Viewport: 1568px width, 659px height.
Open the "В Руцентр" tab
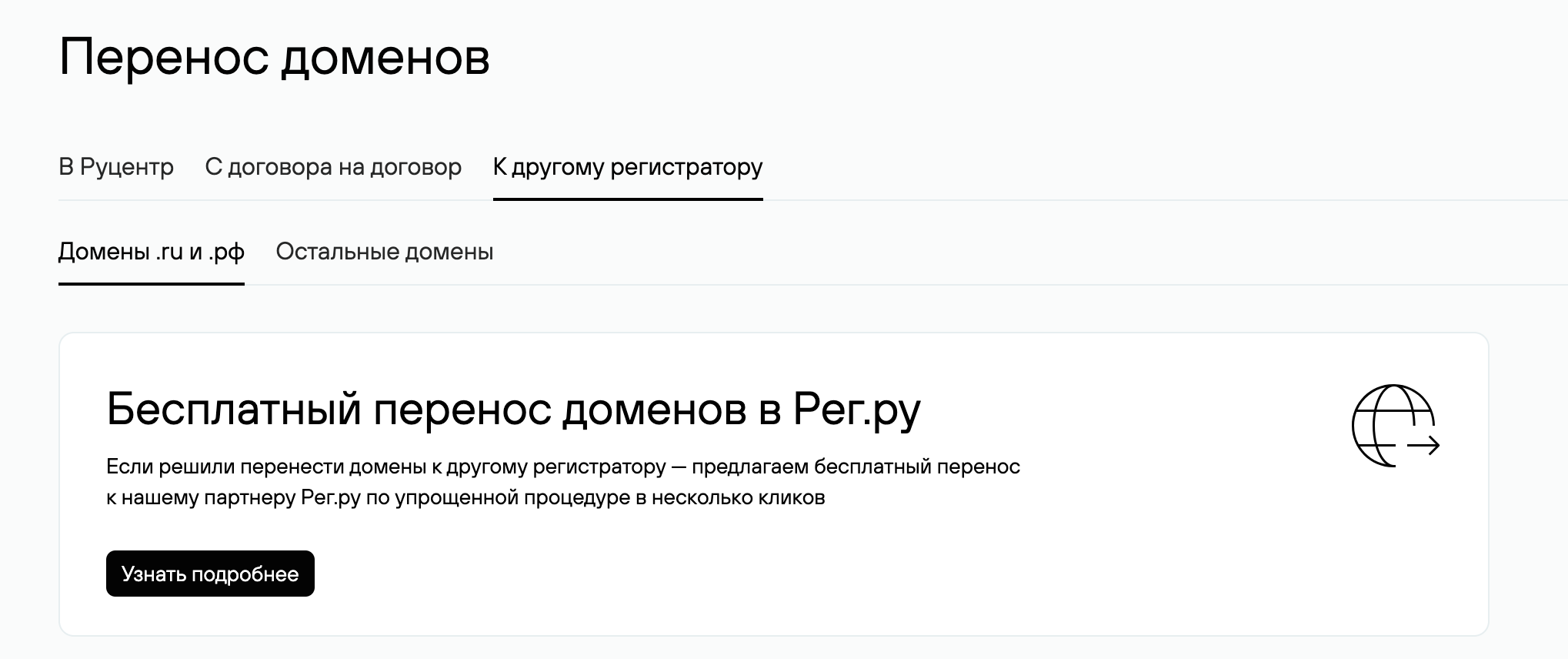pos(116,167)
